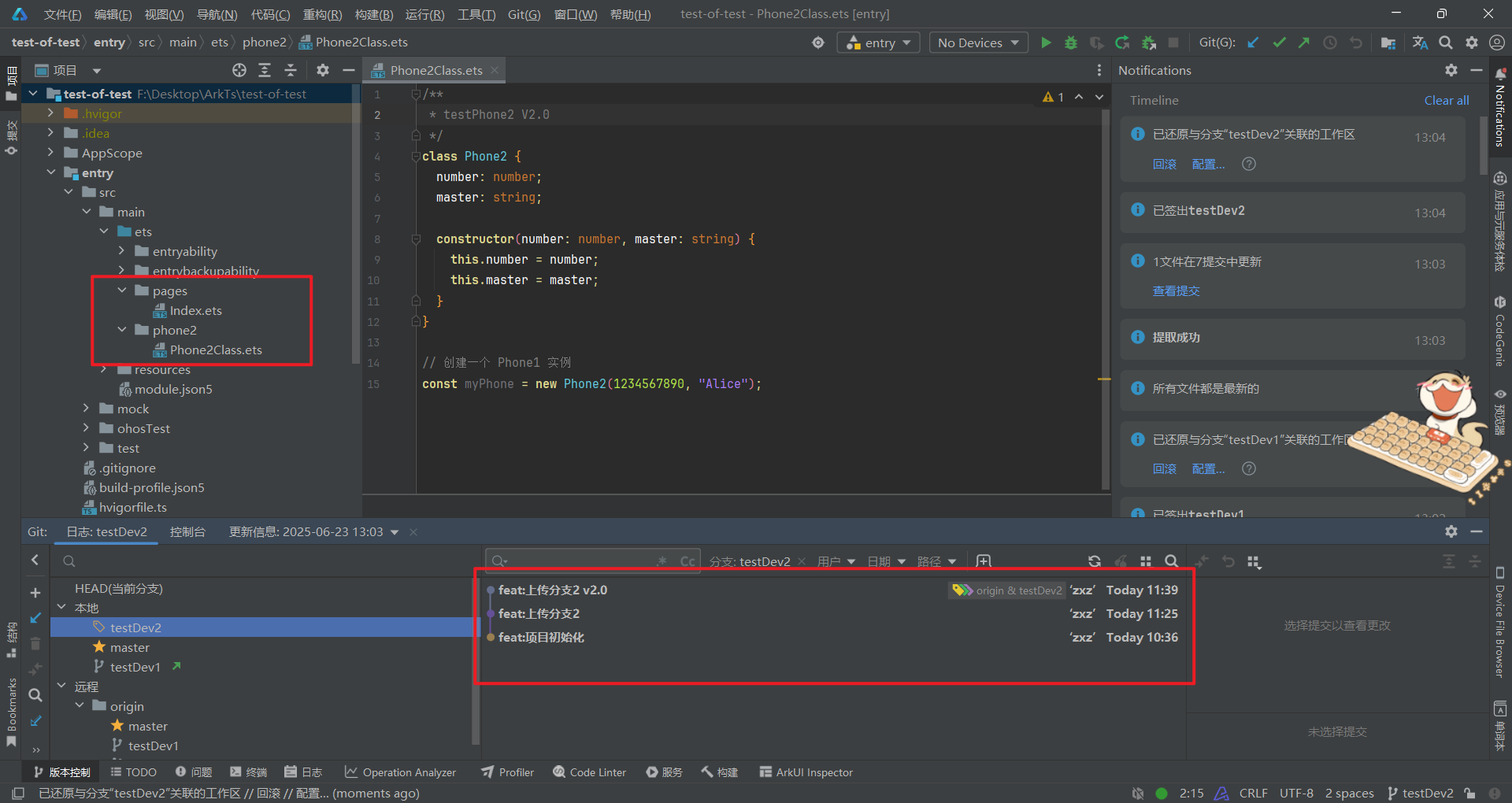The width and height of the screenshot is (1512, 803).
Task: Click the branch search field in Git sidebar
Action: point(268,561)
